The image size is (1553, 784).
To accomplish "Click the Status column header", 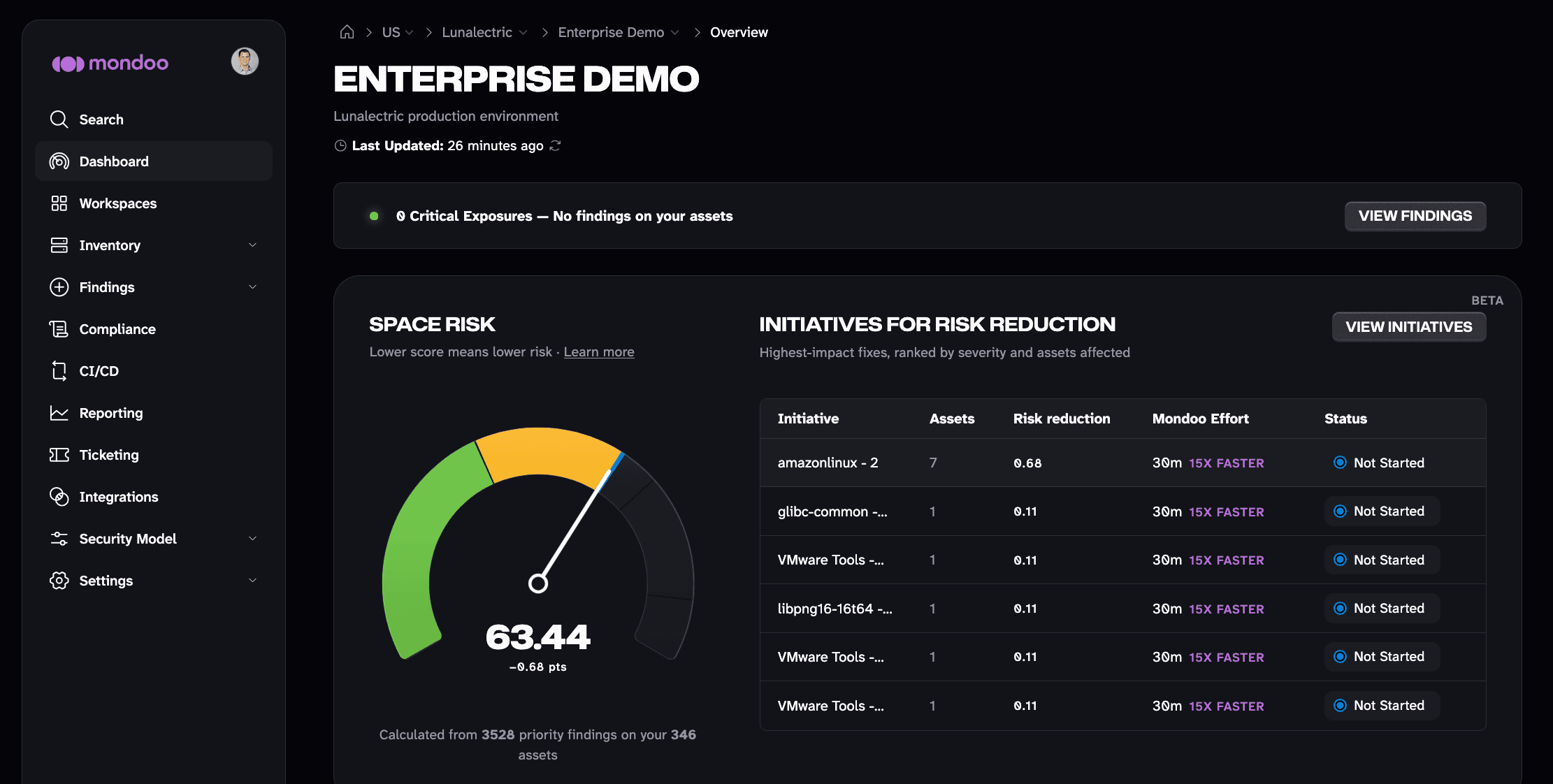I will (x=1345, y=419).
